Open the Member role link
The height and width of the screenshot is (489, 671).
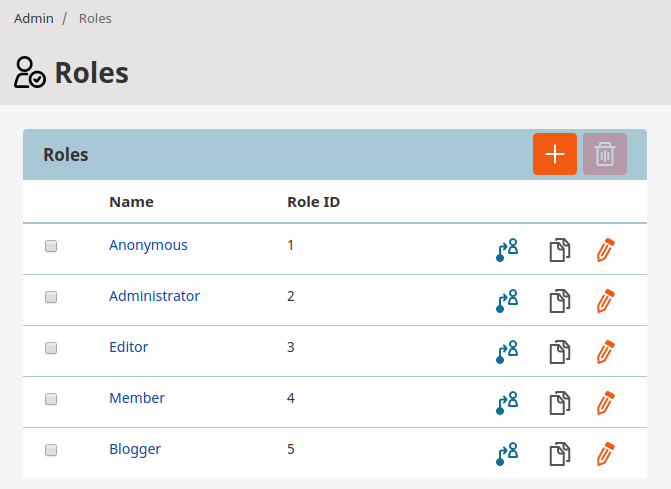click(x=137, y=398)
